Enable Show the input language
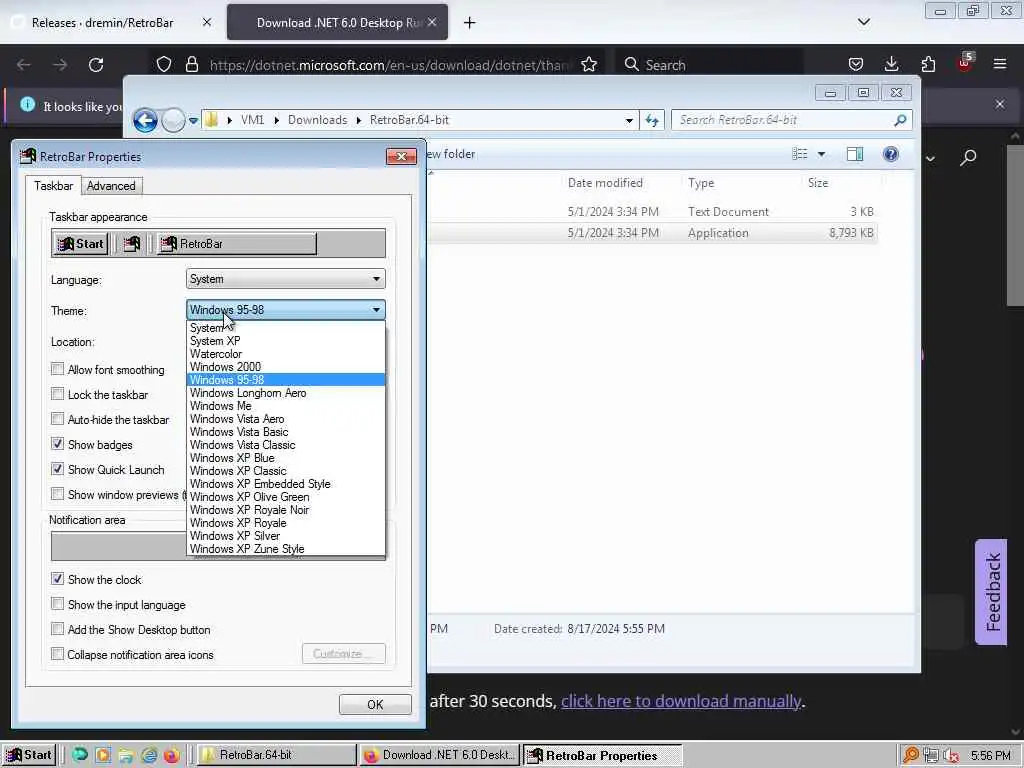 point(57,604)
